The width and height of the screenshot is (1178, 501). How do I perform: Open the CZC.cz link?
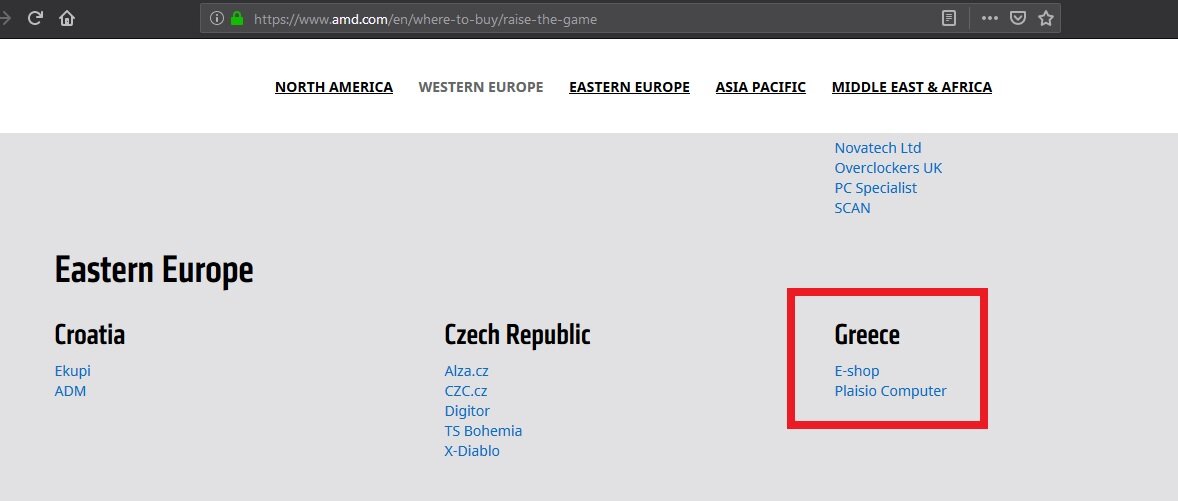466,391
